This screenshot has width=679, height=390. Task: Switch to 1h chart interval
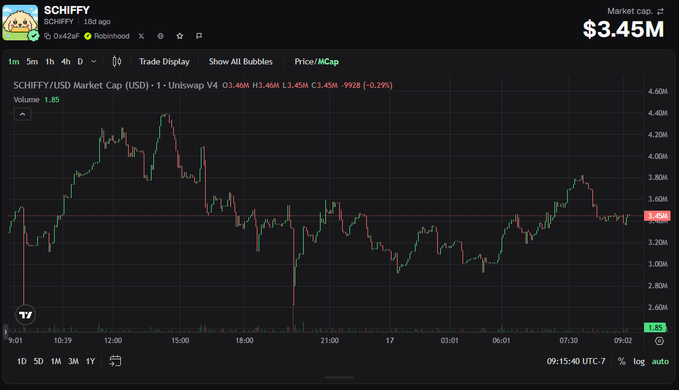pyautogui.click(x=50, y=61)
